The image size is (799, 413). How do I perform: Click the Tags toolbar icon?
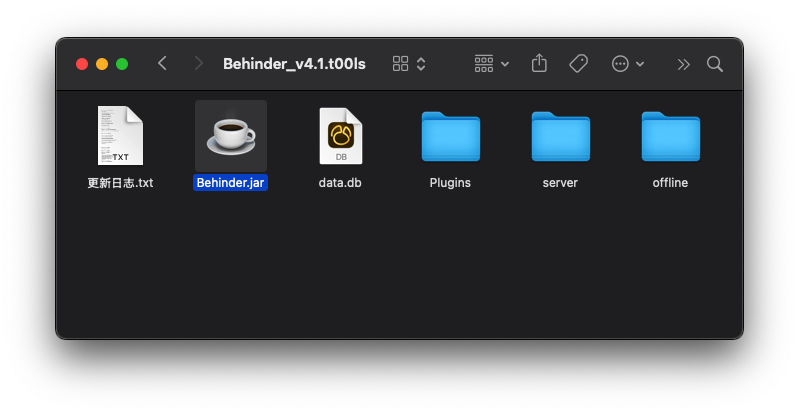tap(579, 64)
